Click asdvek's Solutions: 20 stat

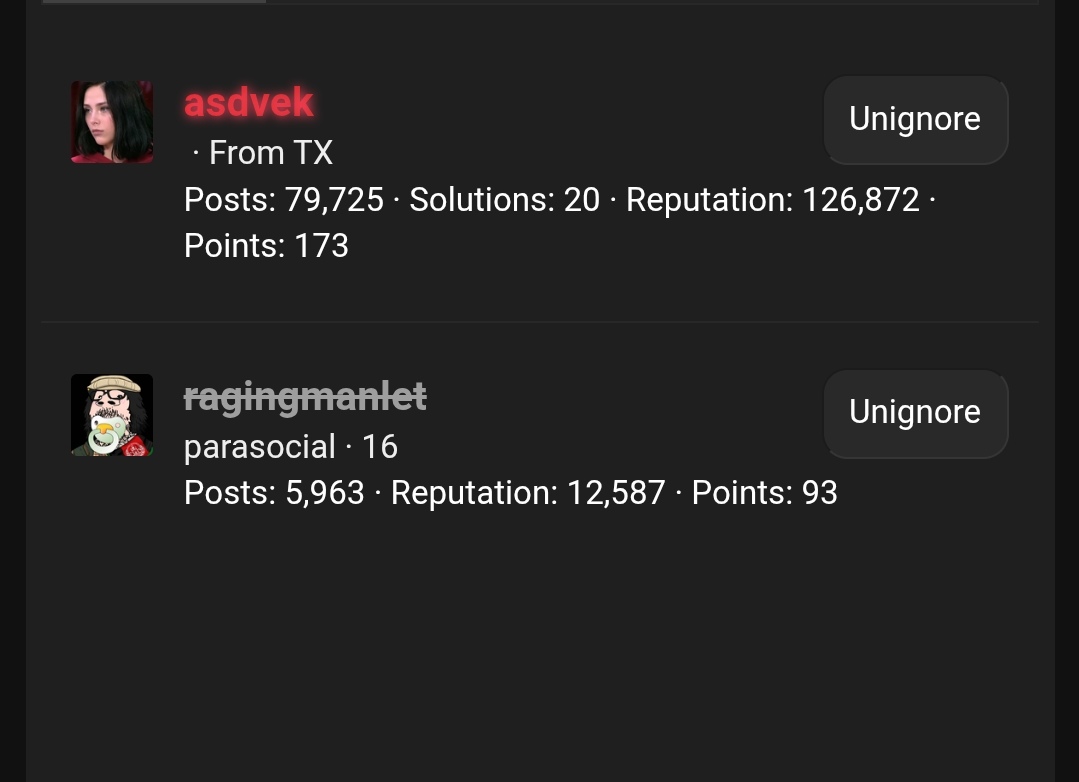point(504,199)
